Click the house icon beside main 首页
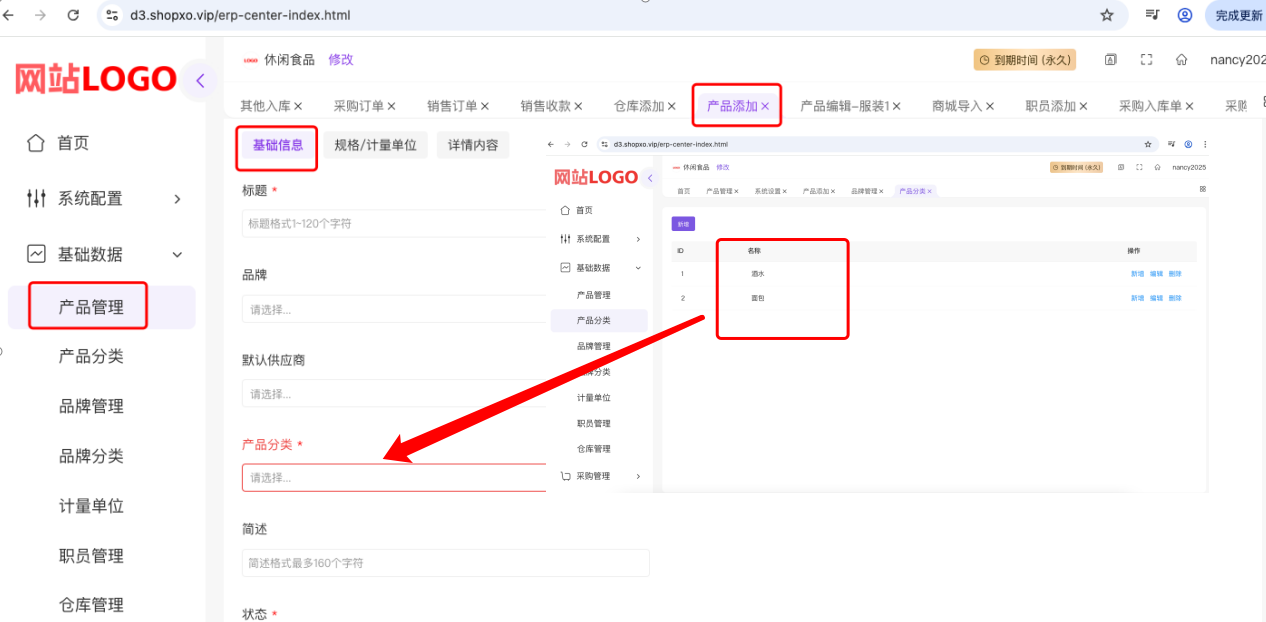1266x622 pixels. pos(36,143)
